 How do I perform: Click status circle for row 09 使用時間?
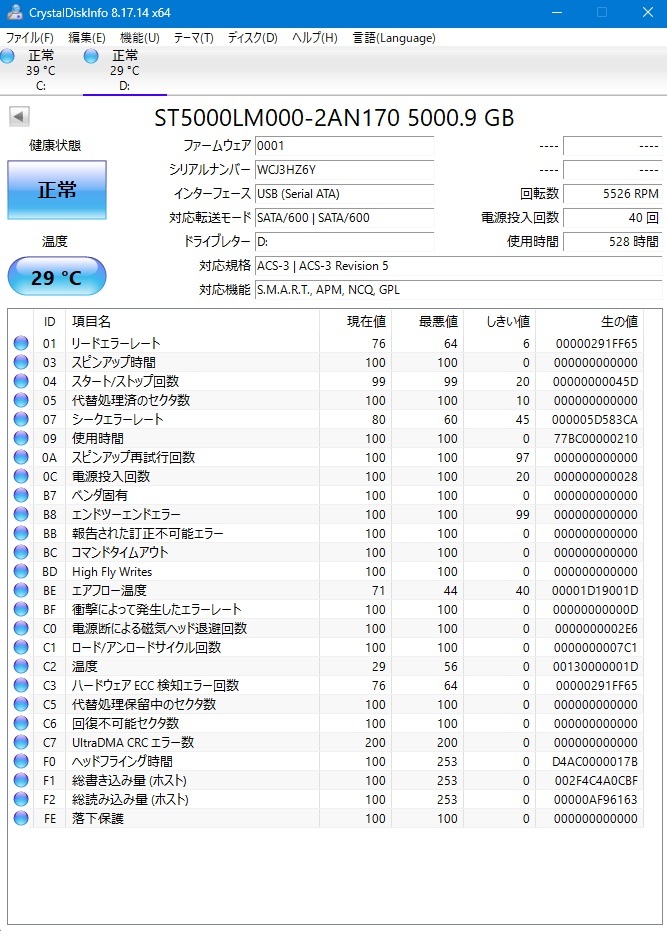pyautogui.click(x=21, y=438)
